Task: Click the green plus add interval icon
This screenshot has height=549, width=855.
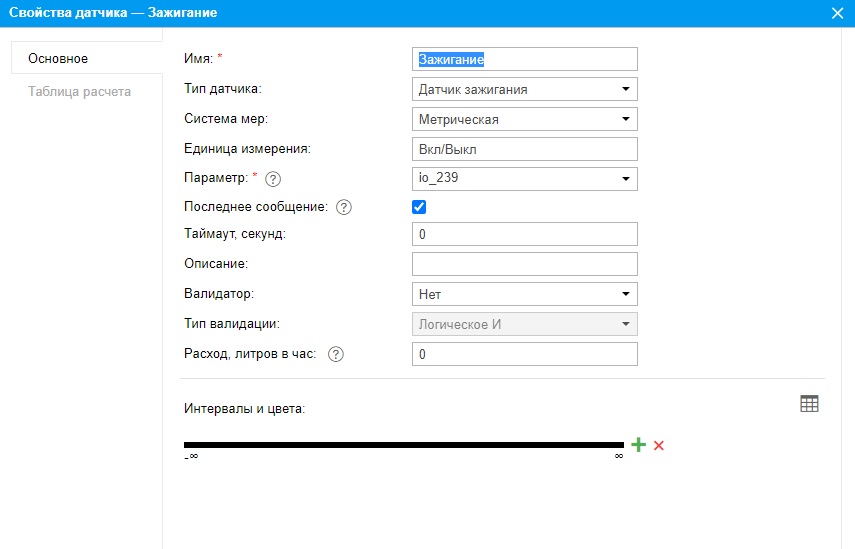Action: pos(639,445)
